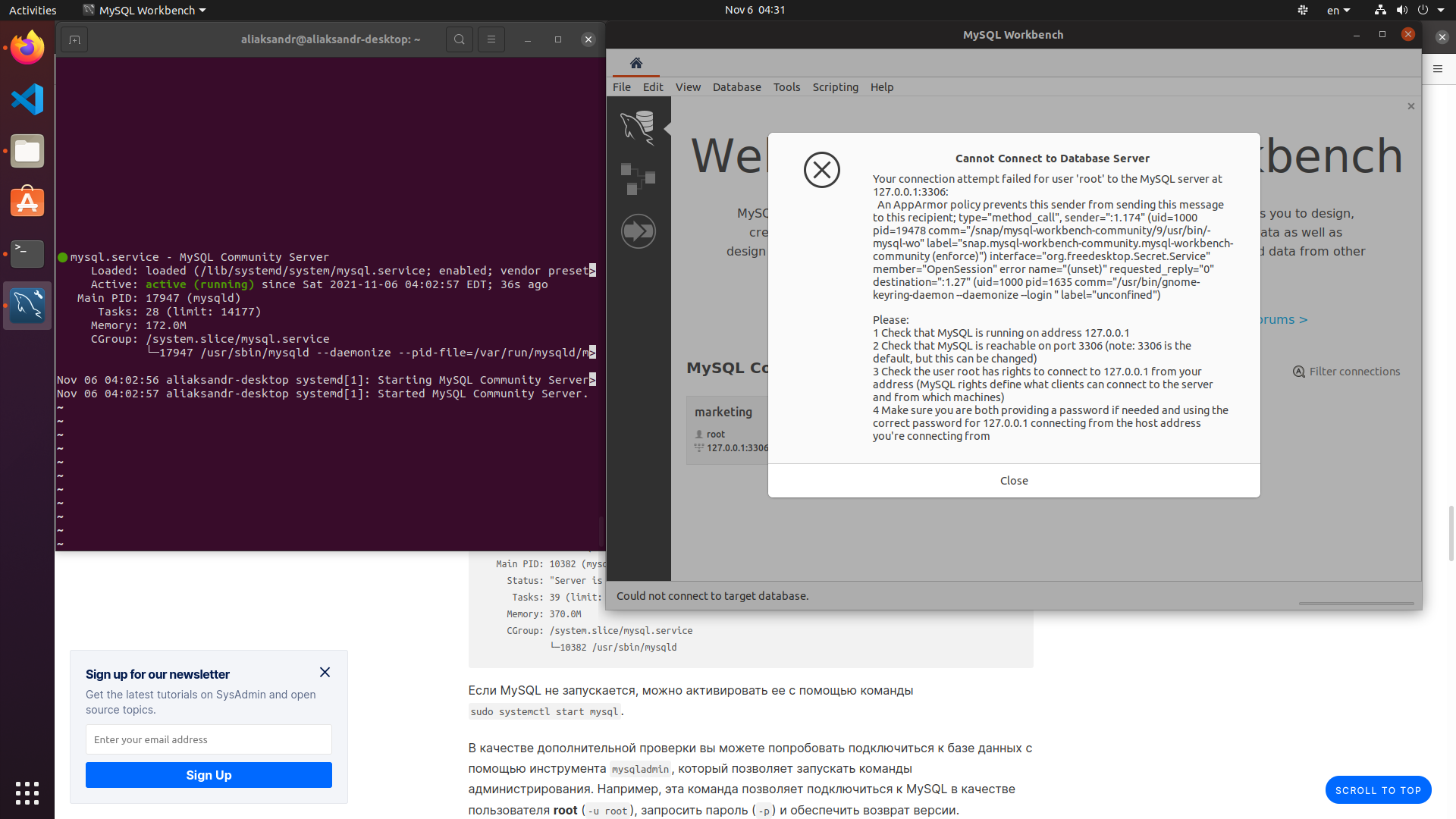Click the active (running) status text

pos(200,284)
